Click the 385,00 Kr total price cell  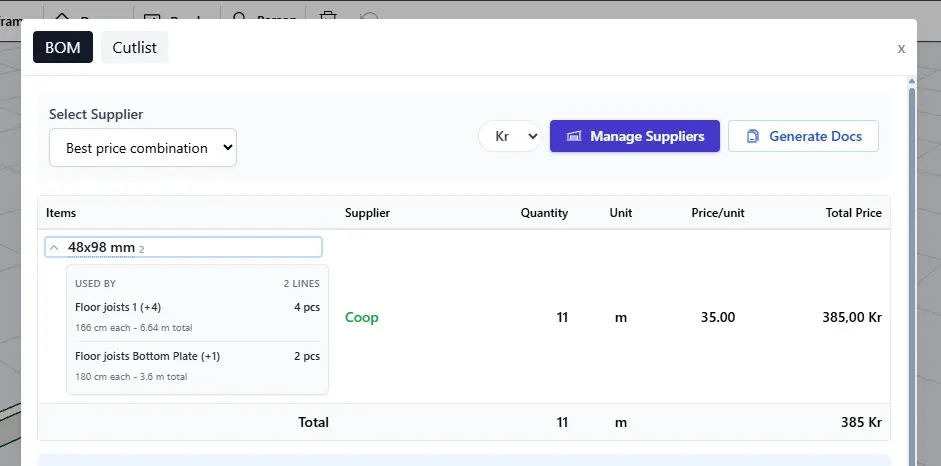852,317
